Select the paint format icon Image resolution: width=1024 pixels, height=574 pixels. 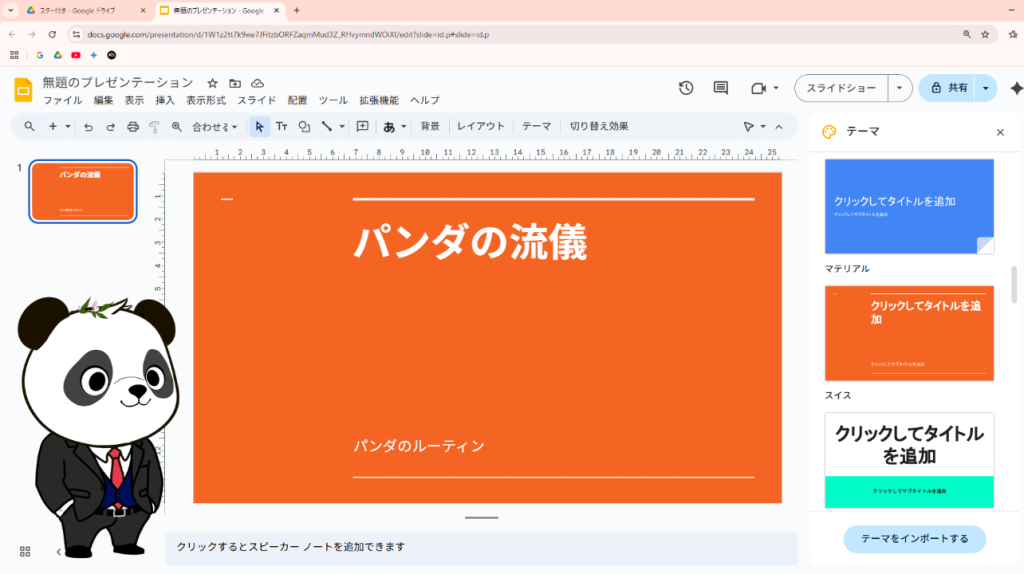pos(154,127)
